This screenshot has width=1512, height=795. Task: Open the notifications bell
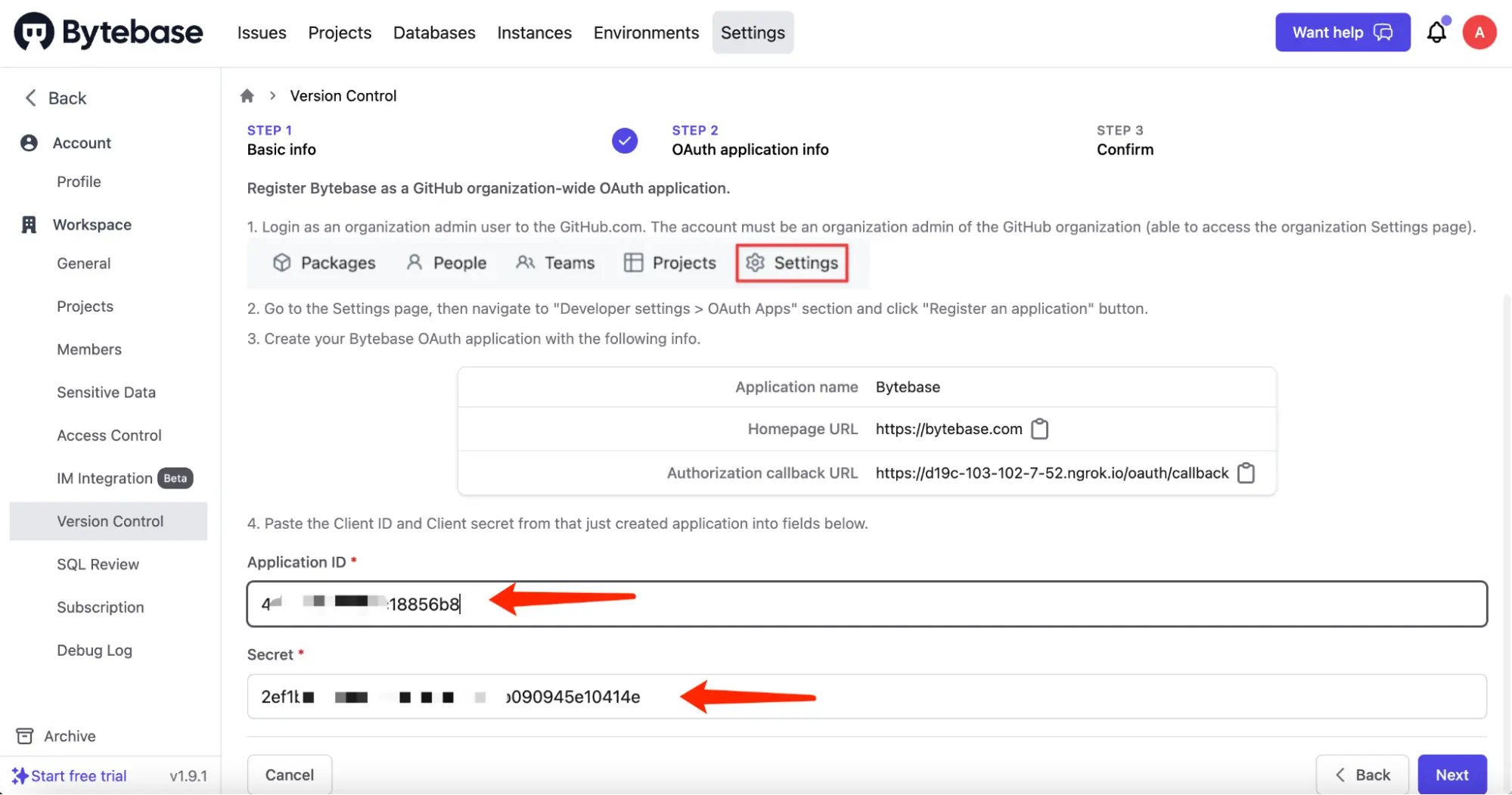1436,33
